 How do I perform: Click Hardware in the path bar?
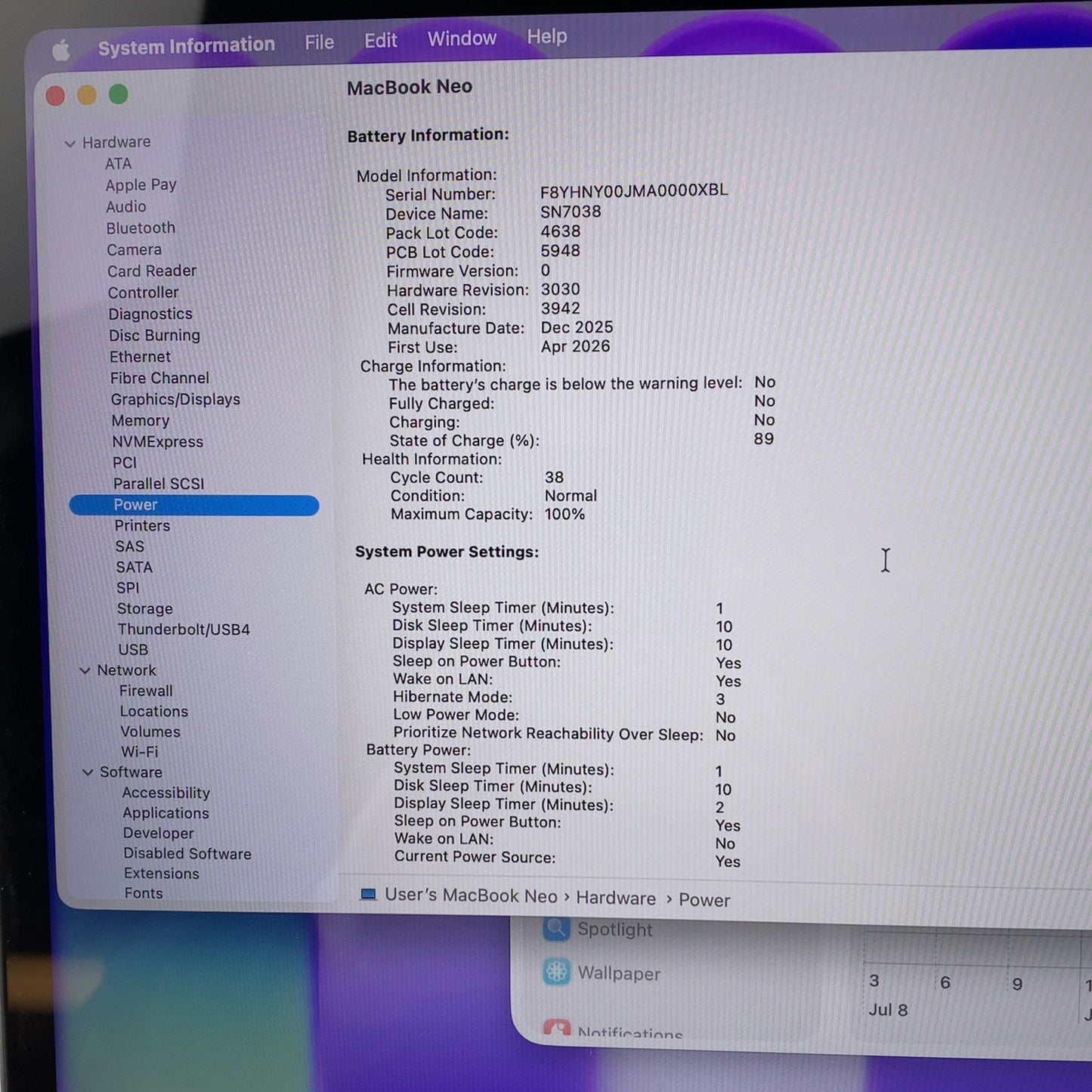pyautogui.click(x=616, y=898)
